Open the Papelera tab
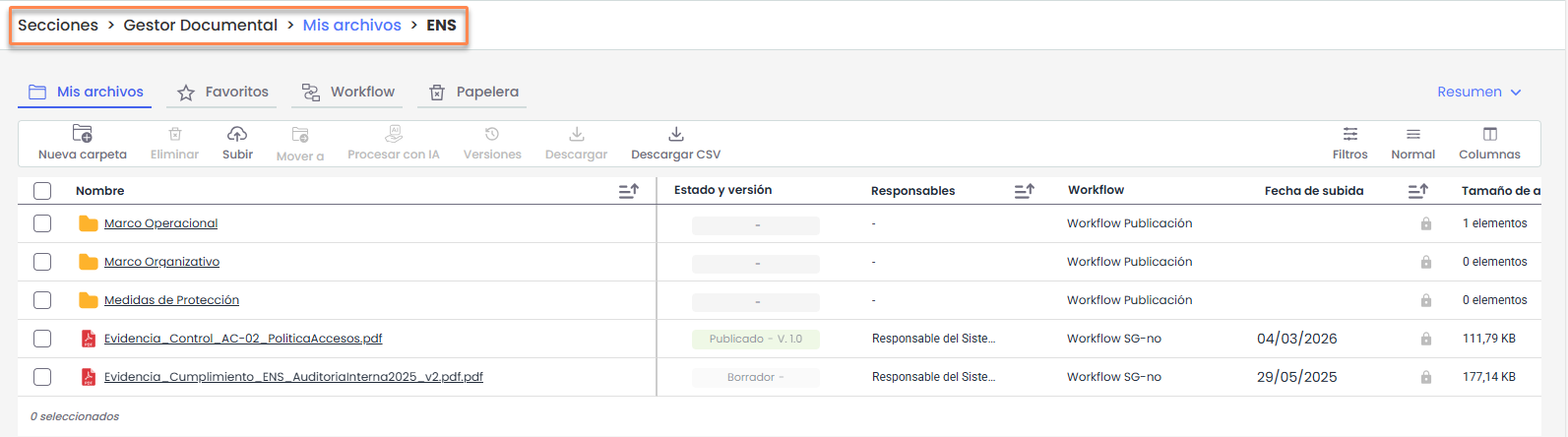Viewport: 1568px width, 437px height. [x=474, y=92]
